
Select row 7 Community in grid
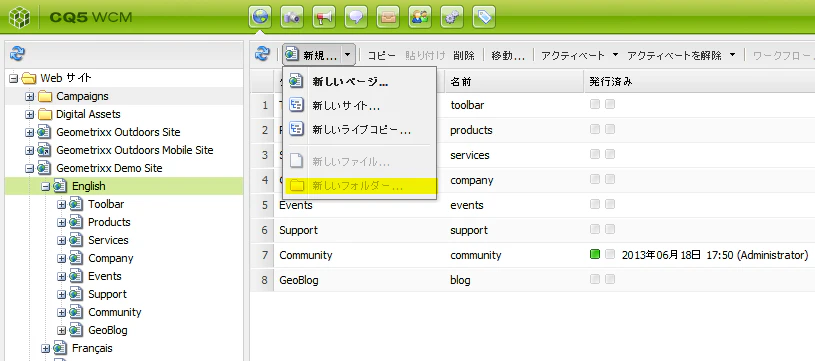click(532, 255)
